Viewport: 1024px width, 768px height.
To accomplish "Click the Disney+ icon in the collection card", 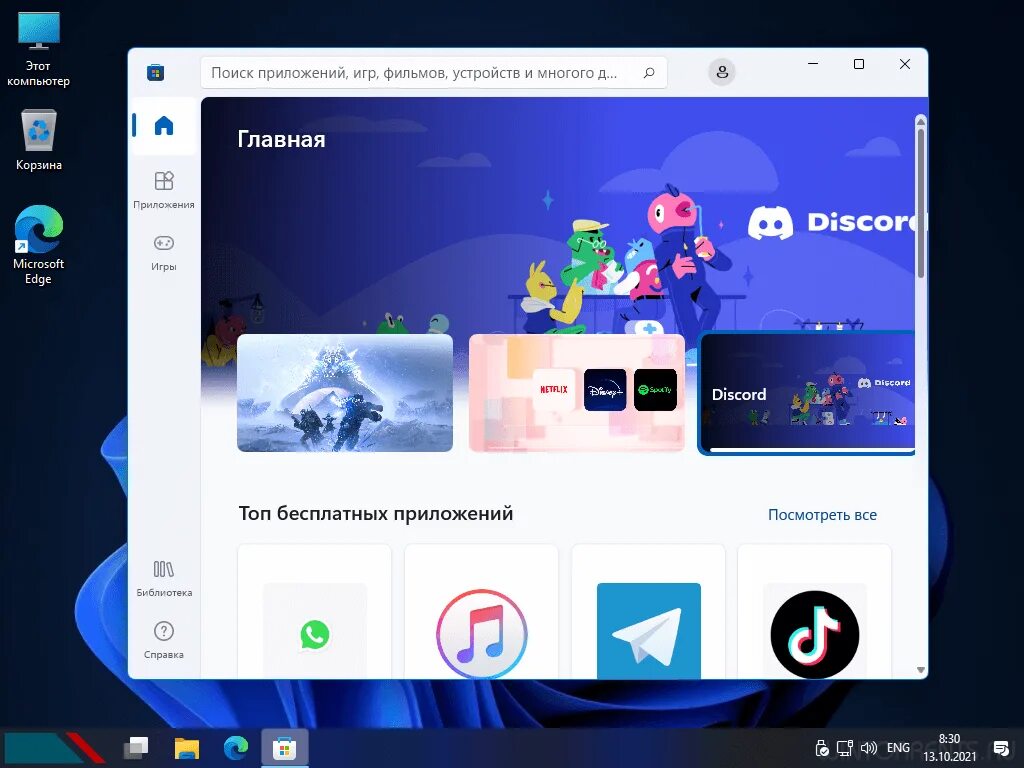I will (x=605, y=390).
